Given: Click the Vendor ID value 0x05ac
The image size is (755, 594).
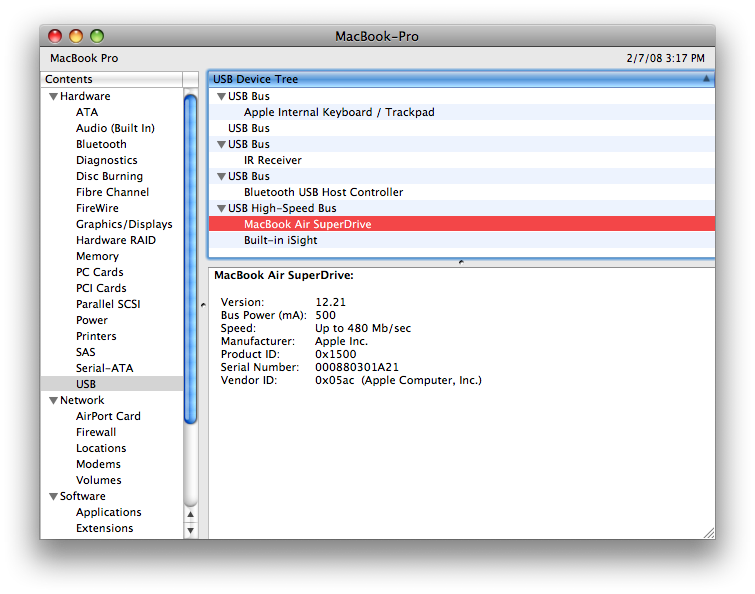Looking at the screenshot, I should pyautogui.click(x=335, y=380).
